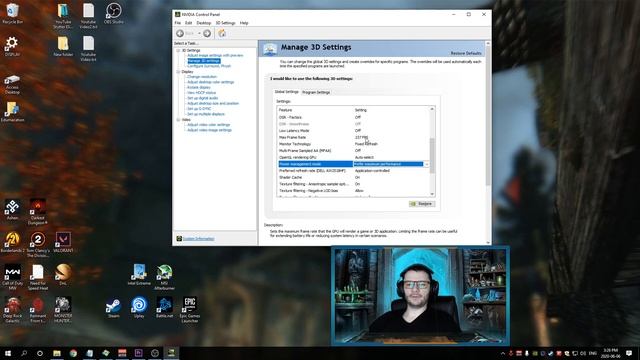Open the Desktop menu
Screen dimensions: 640x360
click(x=204, y=23)
